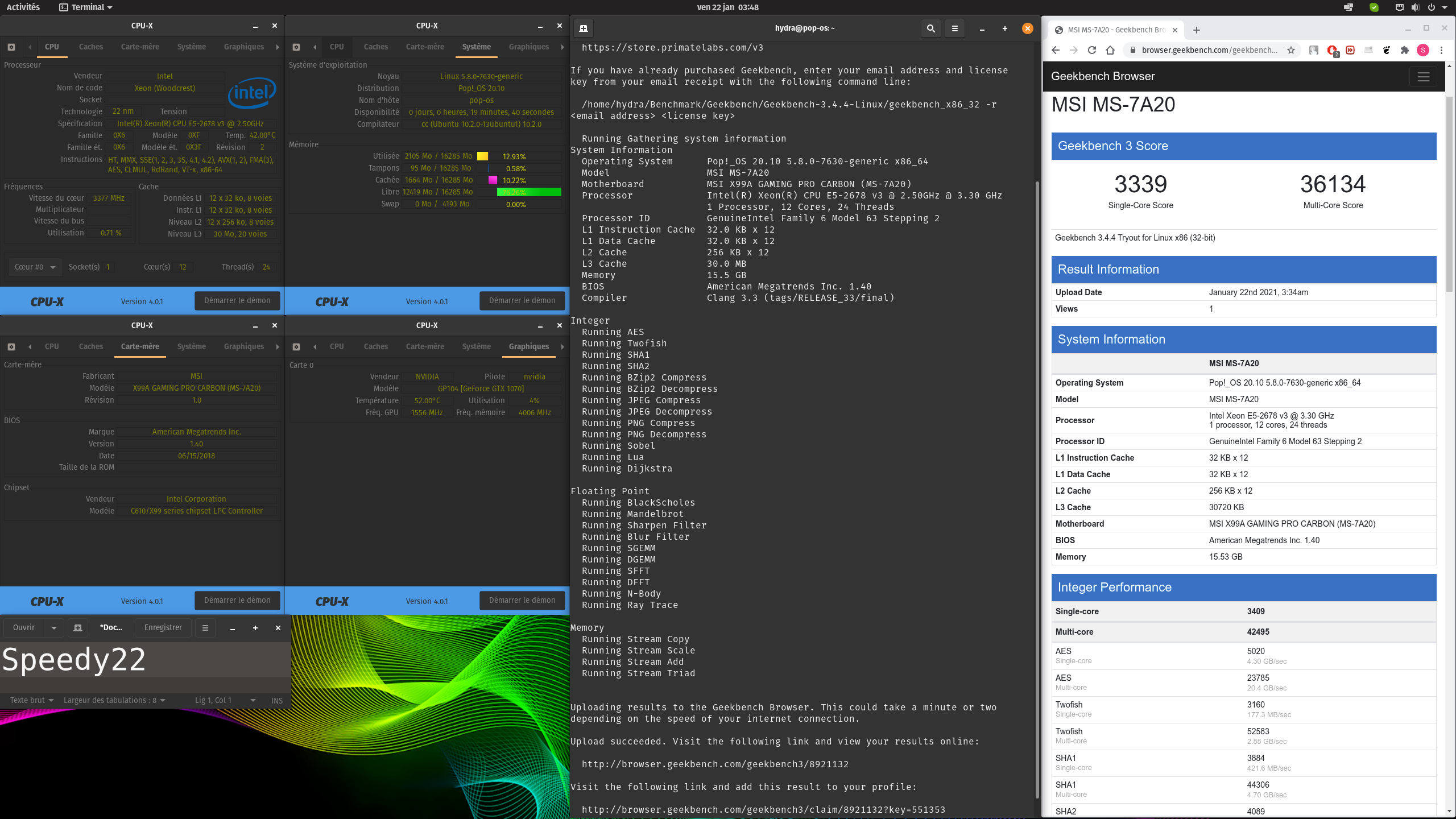Switch to Carte-mère tab in Carte 0 CPU-X window
The image size is (1456, 819).
(425, 346)
